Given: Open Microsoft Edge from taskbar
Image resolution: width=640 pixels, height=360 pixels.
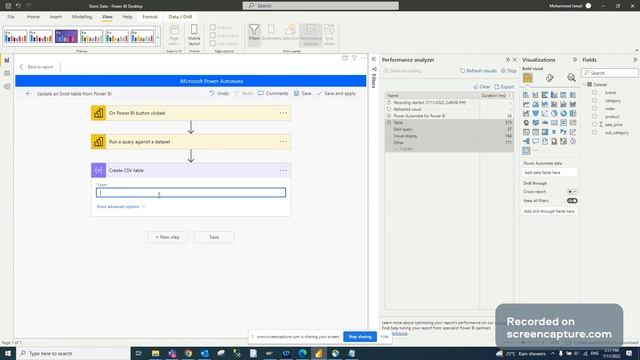Looking at the screenshot, I should coord(302,353).
